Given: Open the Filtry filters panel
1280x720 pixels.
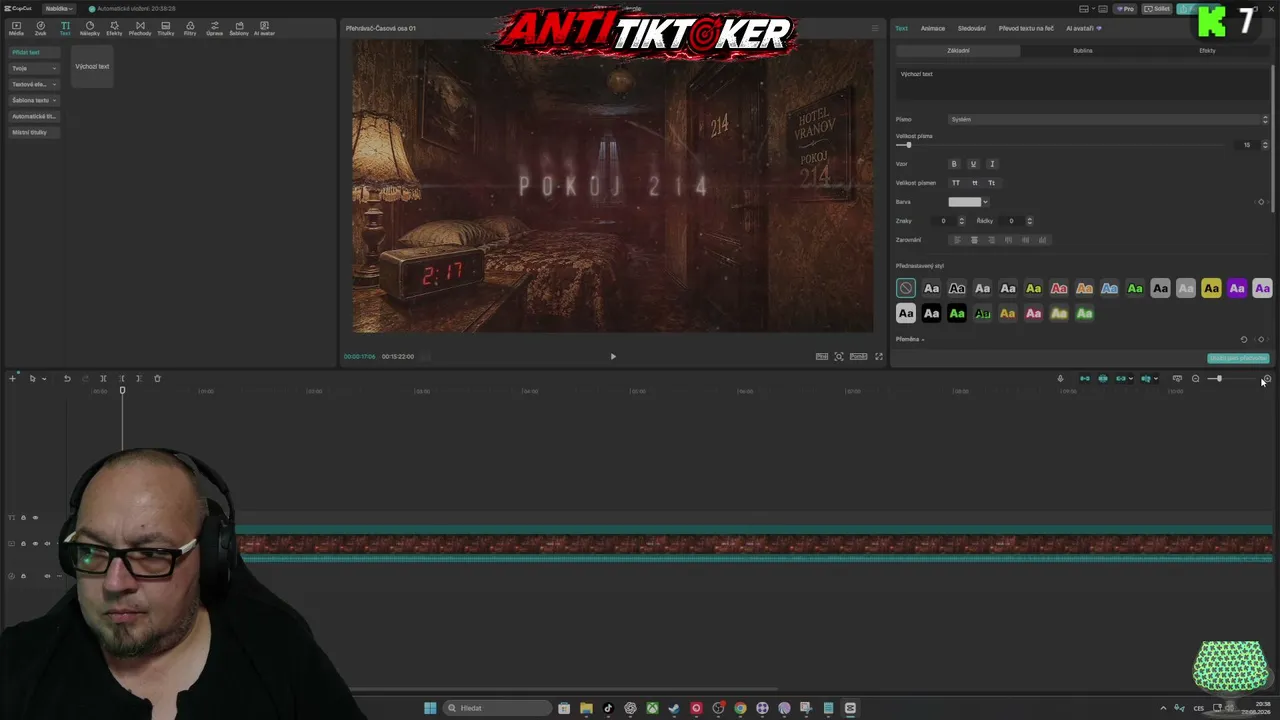Looking at the screenshot, I should (x=190, y=28).
